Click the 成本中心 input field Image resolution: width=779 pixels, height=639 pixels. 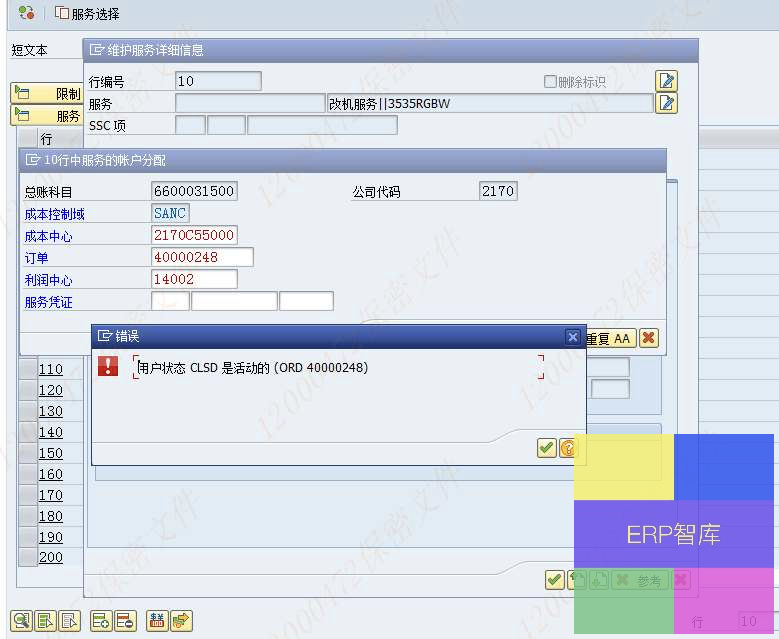point(194,235)
